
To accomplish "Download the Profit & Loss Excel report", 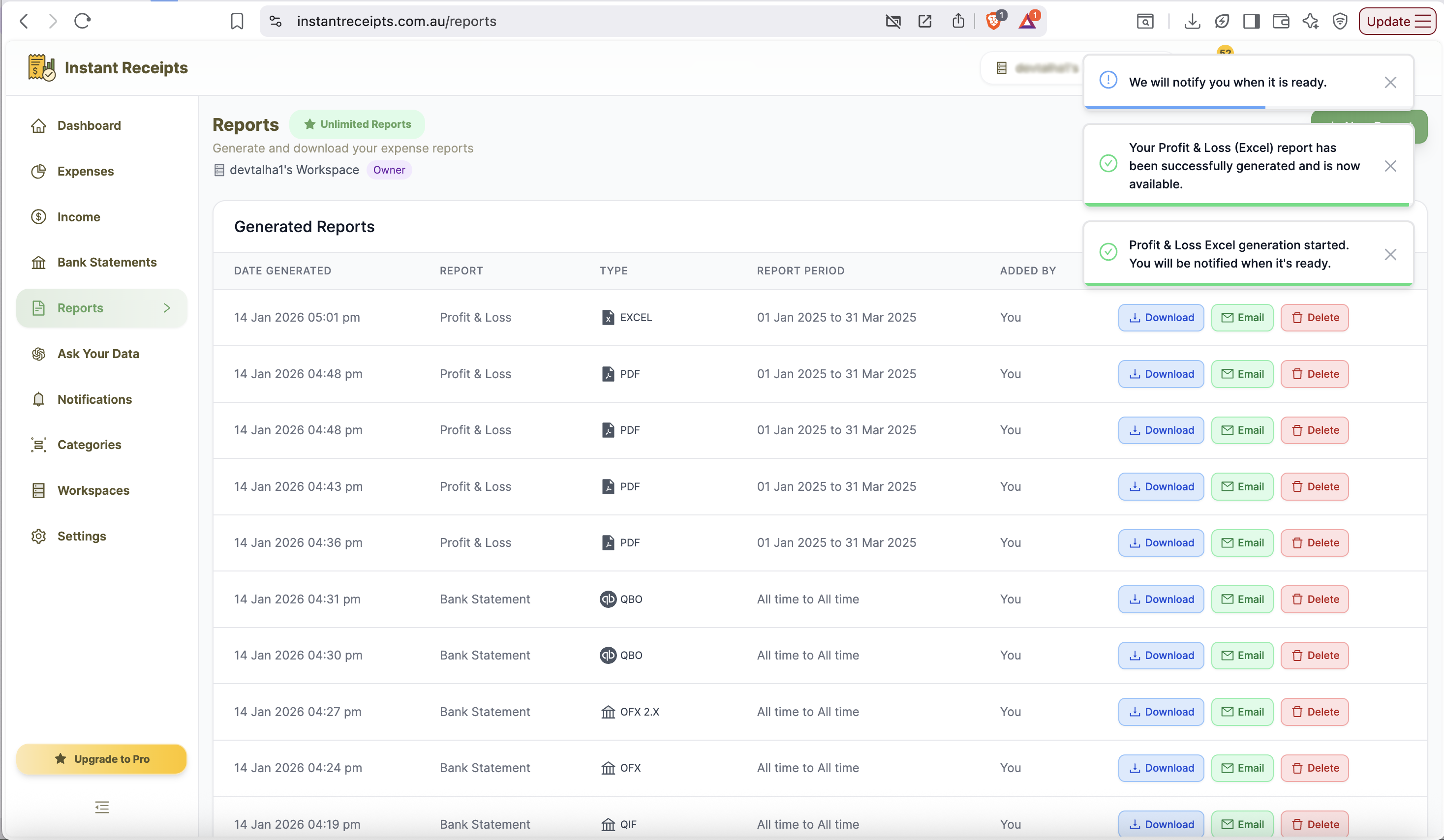I will pyautogui.click(x=1161, y=317).
